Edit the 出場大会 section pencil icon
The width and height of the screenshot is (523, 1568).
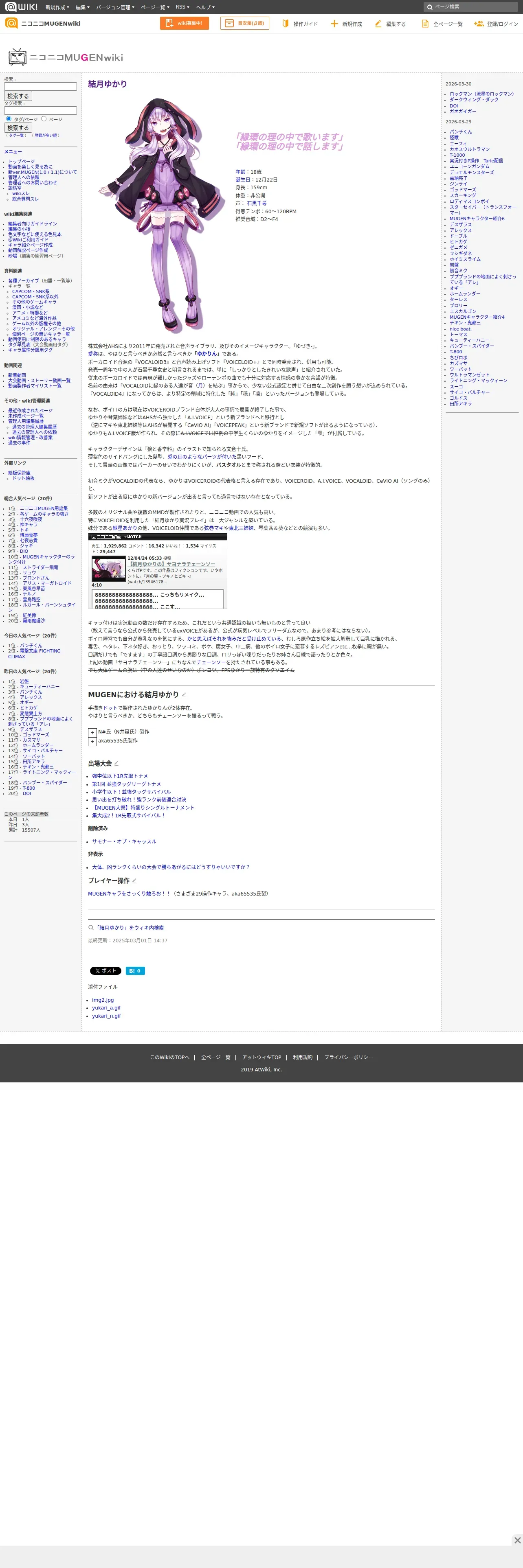[x=116, y=763]
